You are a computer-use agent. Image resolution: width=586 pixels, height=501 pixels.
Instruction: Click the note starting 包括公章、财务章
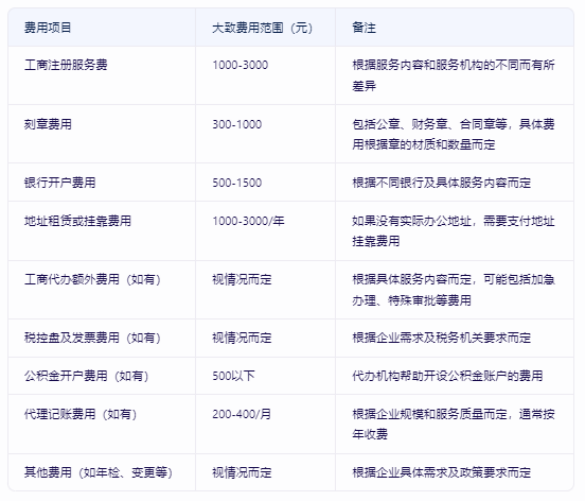click(453, 134)
